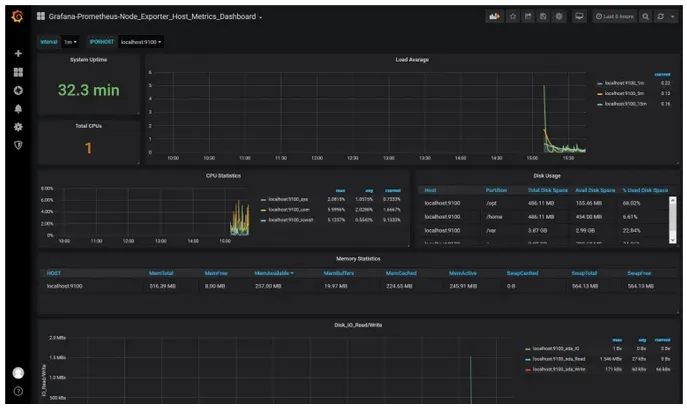The image size is (687, 409).
Task: Open the Last 6 hours time picker
Action: click(x=614, y=16)
